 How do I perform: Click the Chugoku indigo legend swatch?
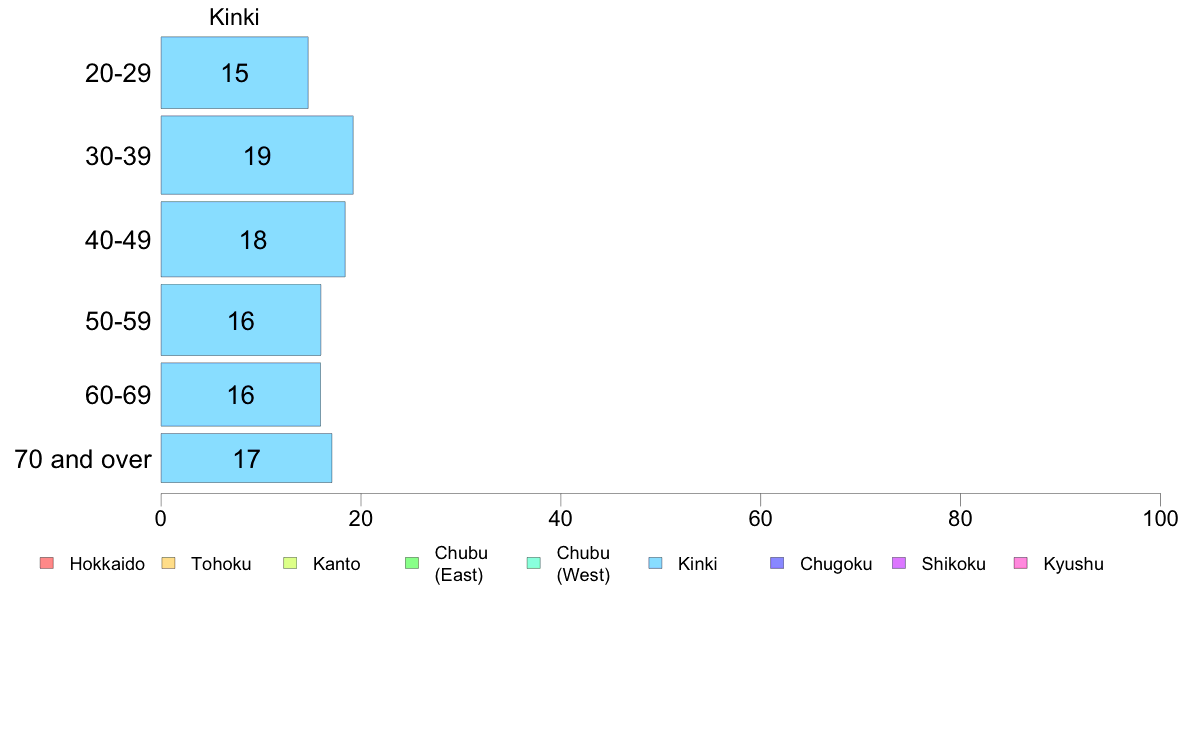click(x=777, y=563)
